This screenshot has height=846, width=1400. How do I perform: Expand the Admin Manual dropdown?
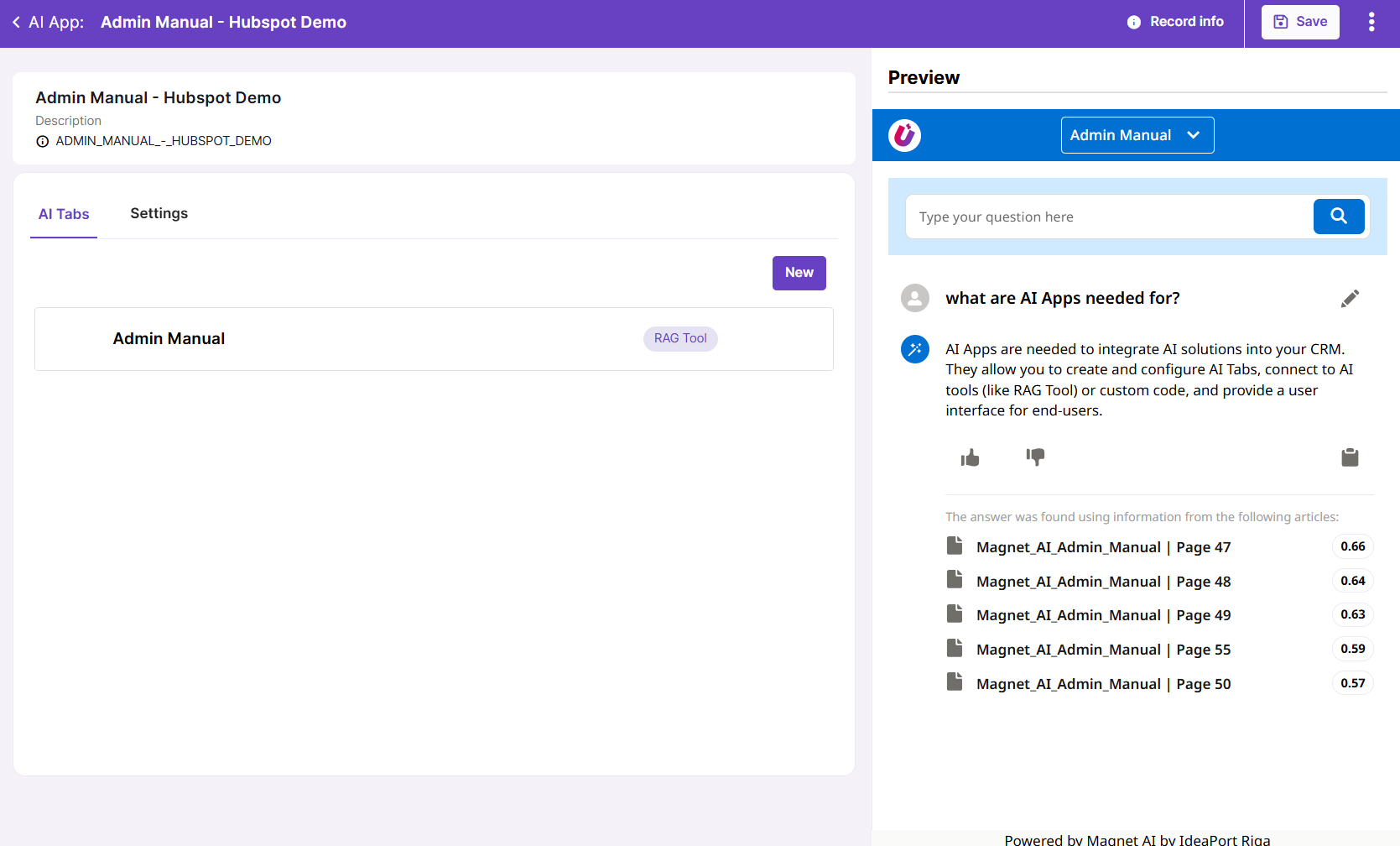click(1137, 135)
